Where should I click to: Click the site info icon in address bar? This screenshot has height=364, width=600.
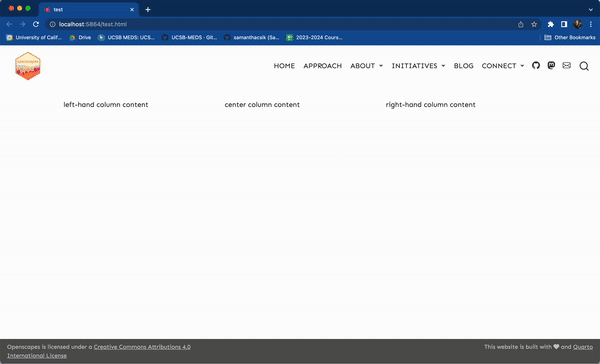(x=53, y=24)
